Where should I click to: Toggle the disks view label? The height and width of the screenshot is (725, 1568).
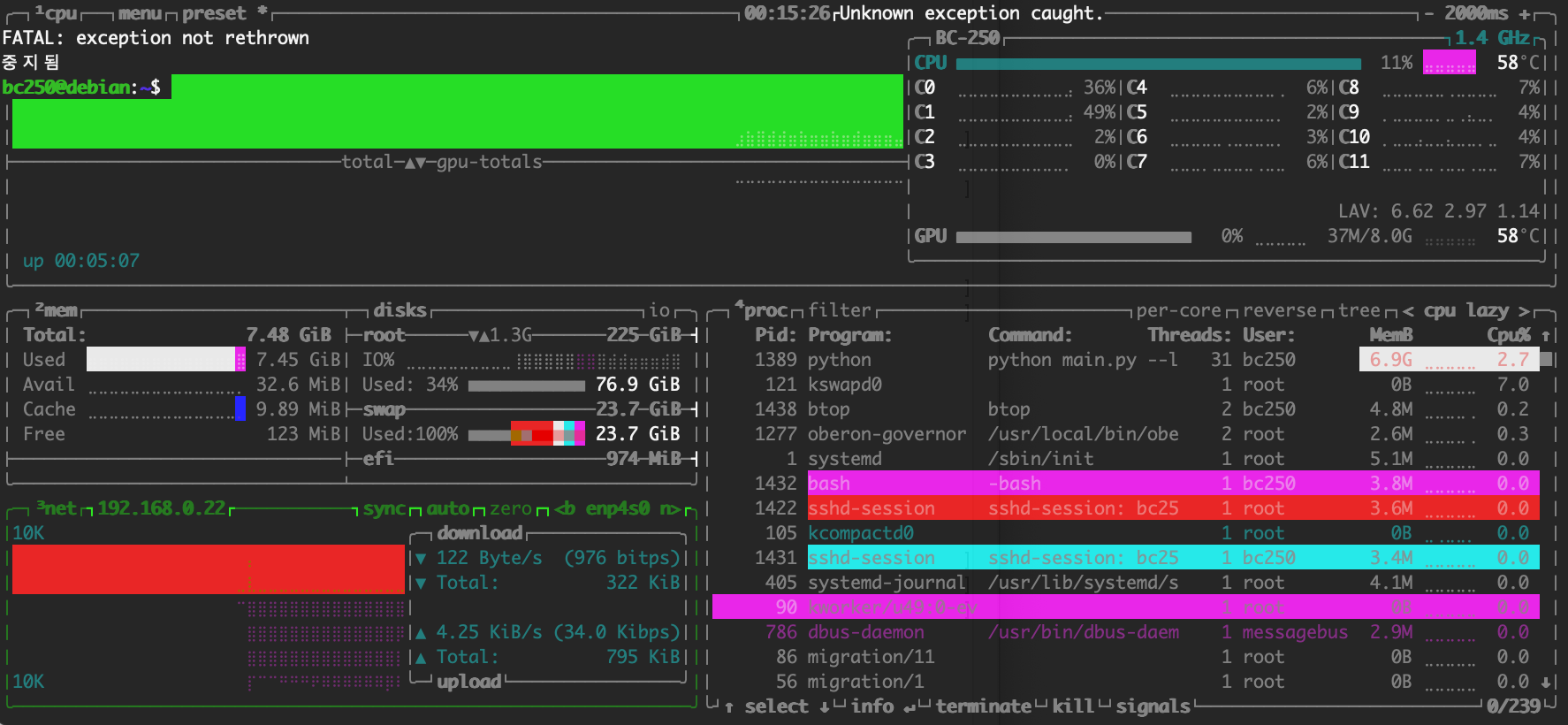[400, 310]
